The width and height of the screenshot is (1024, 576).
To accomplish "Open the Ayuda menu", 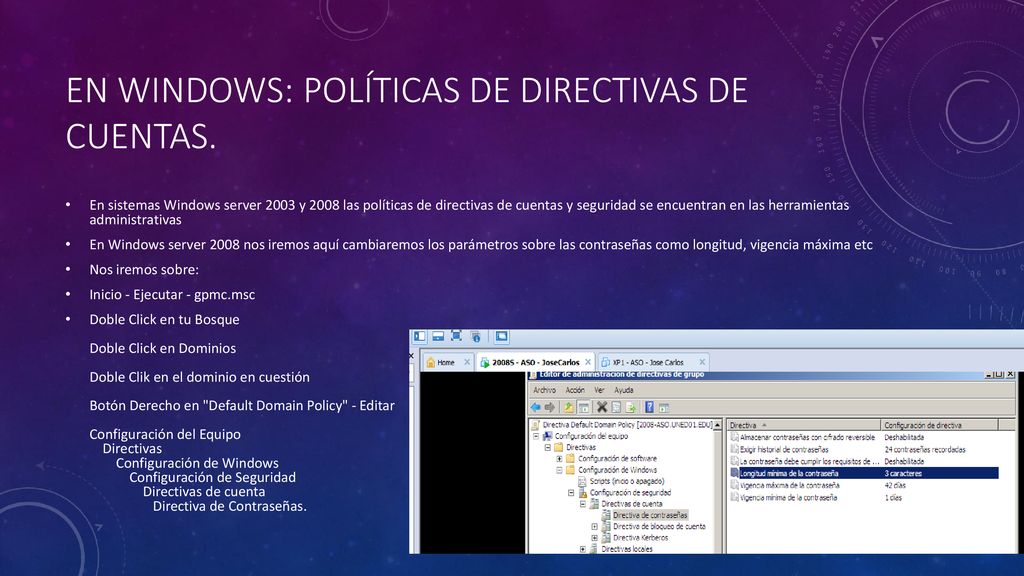I will tap(624, 390).
